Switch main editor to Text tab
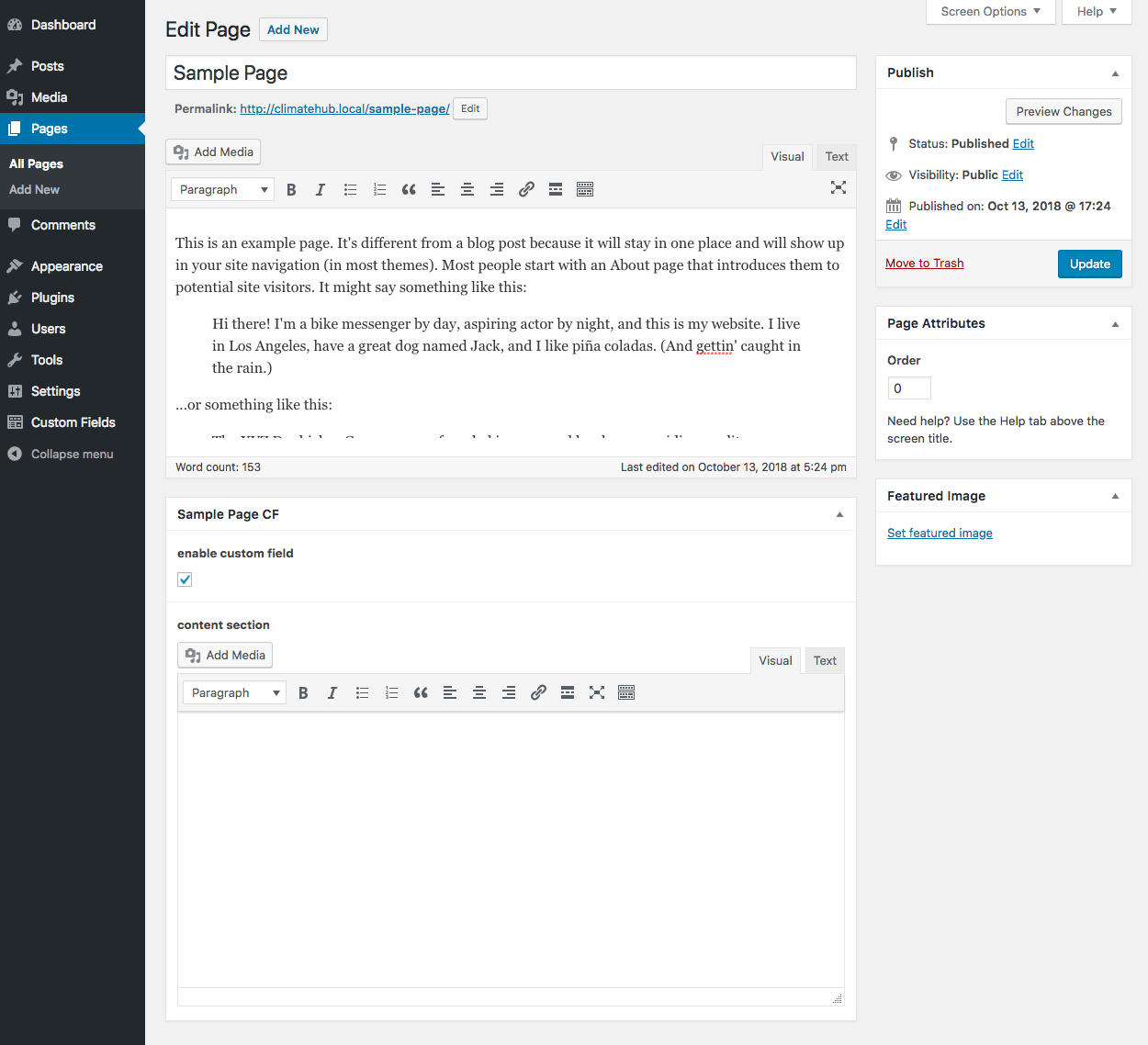The width and height of the screenshot is (1148, 1045). [x=837, y=157]
